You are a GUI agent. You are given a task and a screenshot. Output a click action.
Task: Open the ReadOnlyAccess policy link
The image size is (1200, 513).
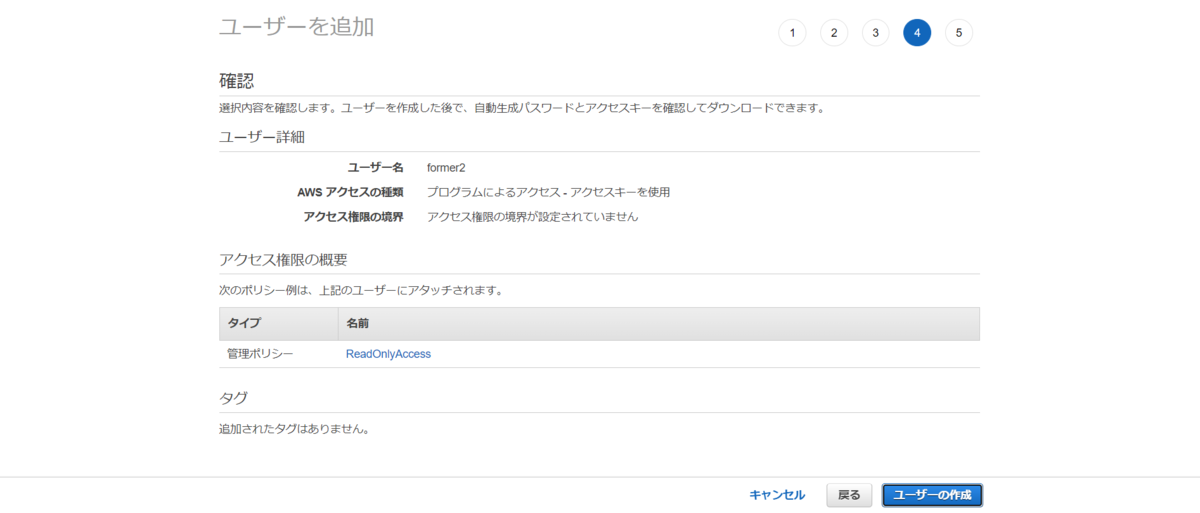tap(388, 354)
